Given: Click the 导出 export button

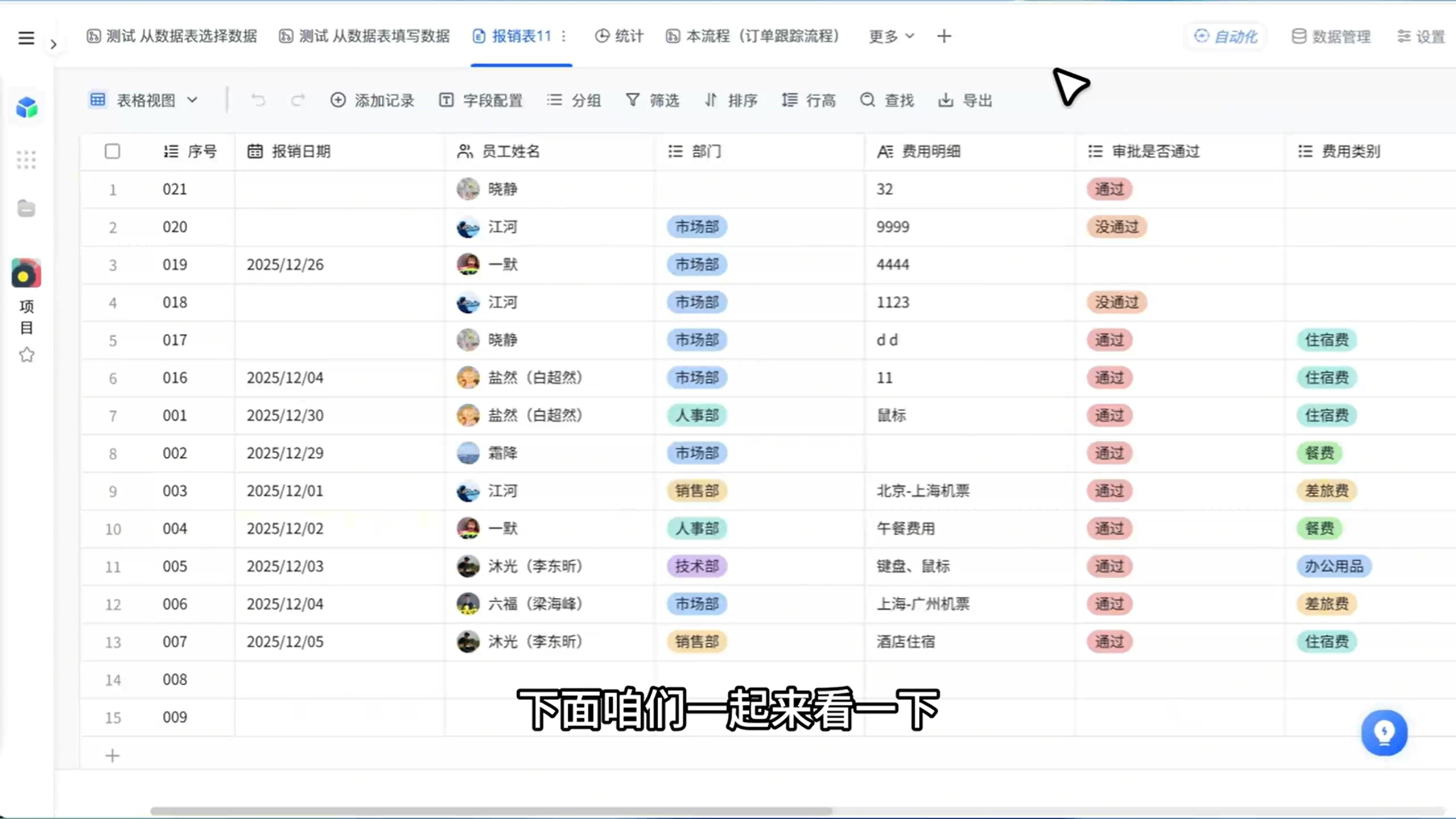Looking at the screenshot, I should coord(966,100).
